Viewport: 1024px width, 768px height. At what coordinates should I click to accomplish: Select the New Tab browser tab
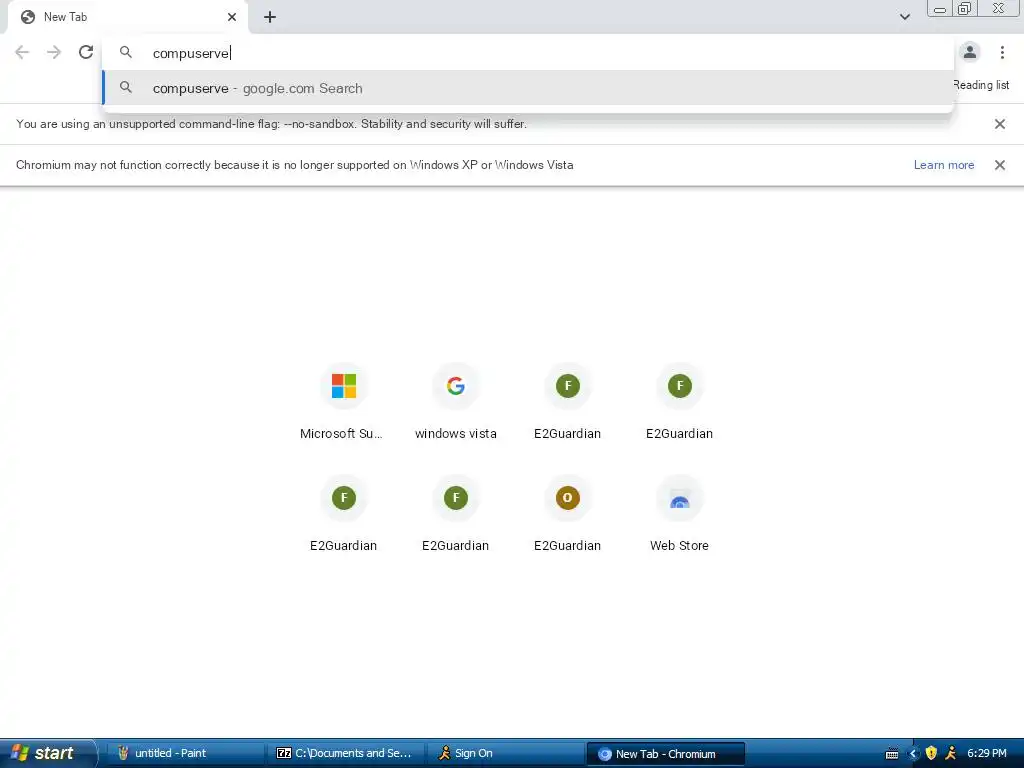127,17
